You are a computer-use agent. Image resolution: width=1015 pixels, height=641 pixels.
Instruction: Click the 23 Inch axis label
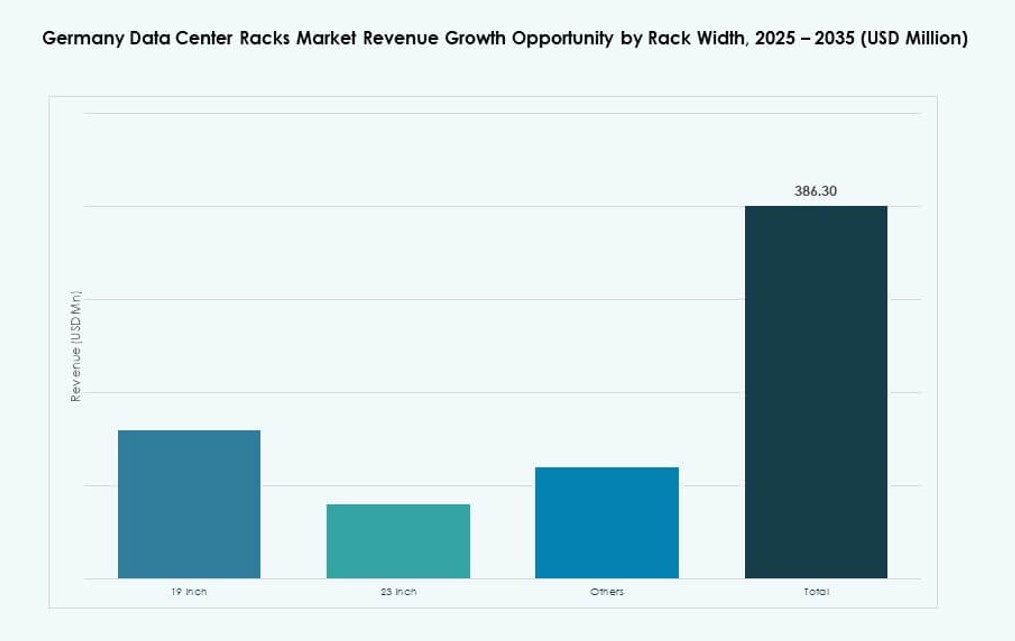tap(398, 591)
